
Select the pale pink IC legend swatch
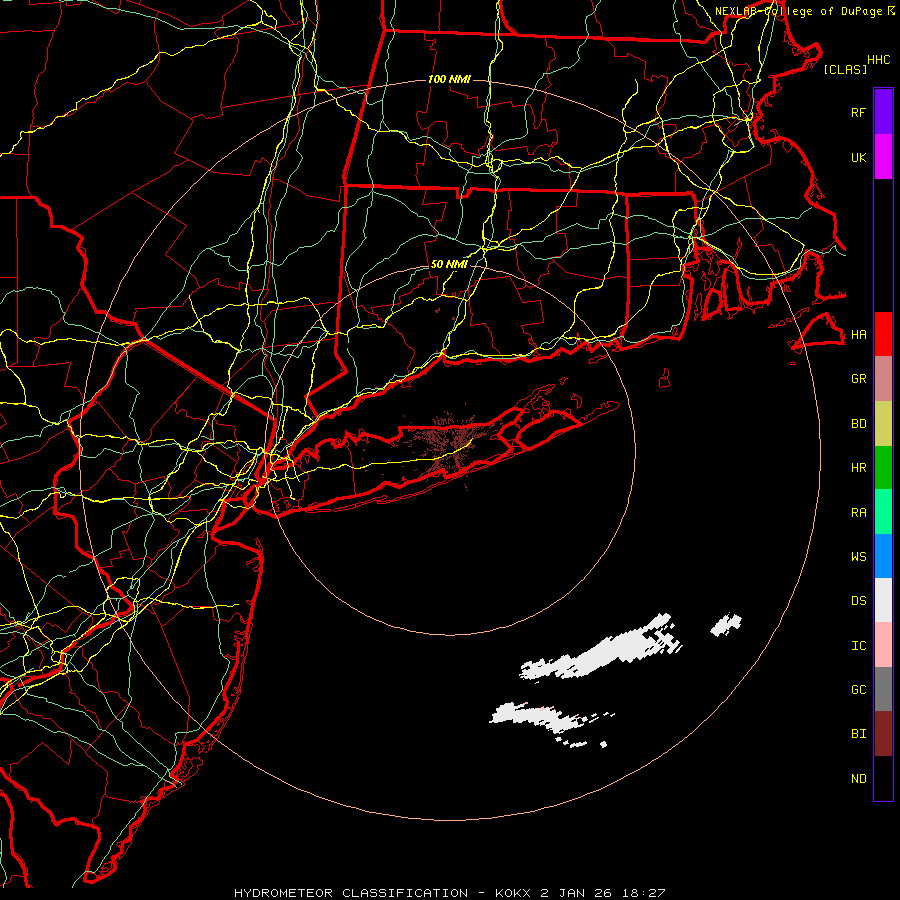pos(883,645)
